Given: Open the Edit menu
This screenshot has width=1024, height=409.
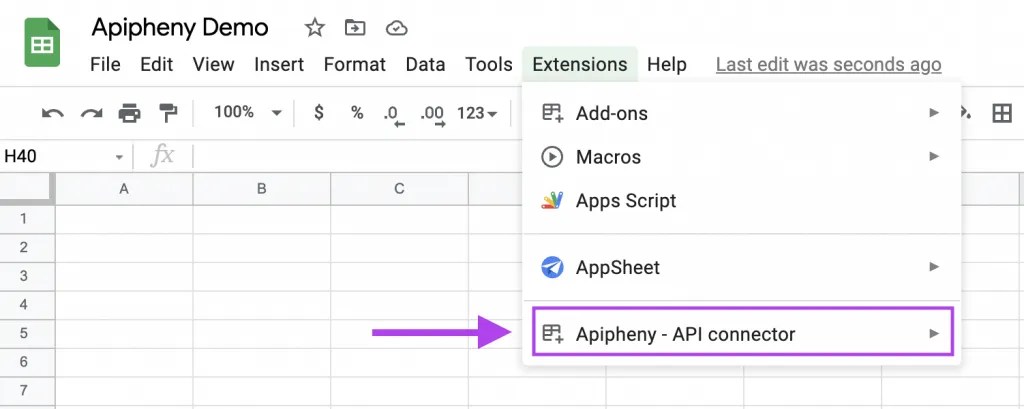Looking at the screenshot, I should point(157,65).
